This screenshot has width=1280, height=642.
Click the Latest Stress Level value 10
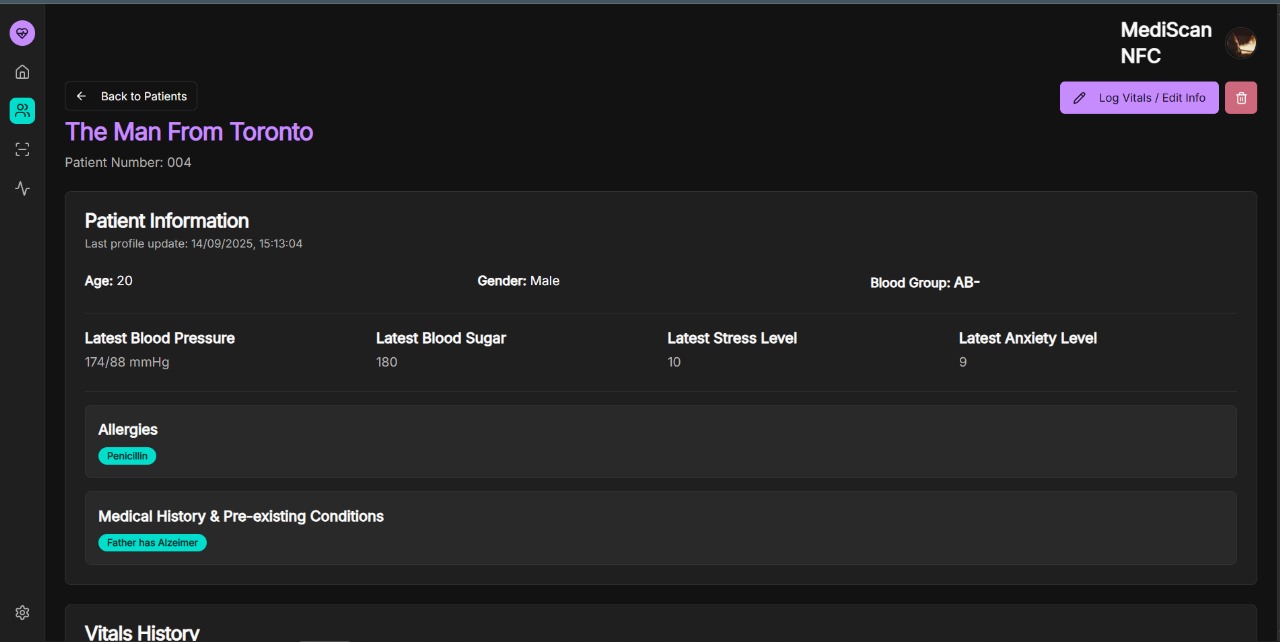674,362
